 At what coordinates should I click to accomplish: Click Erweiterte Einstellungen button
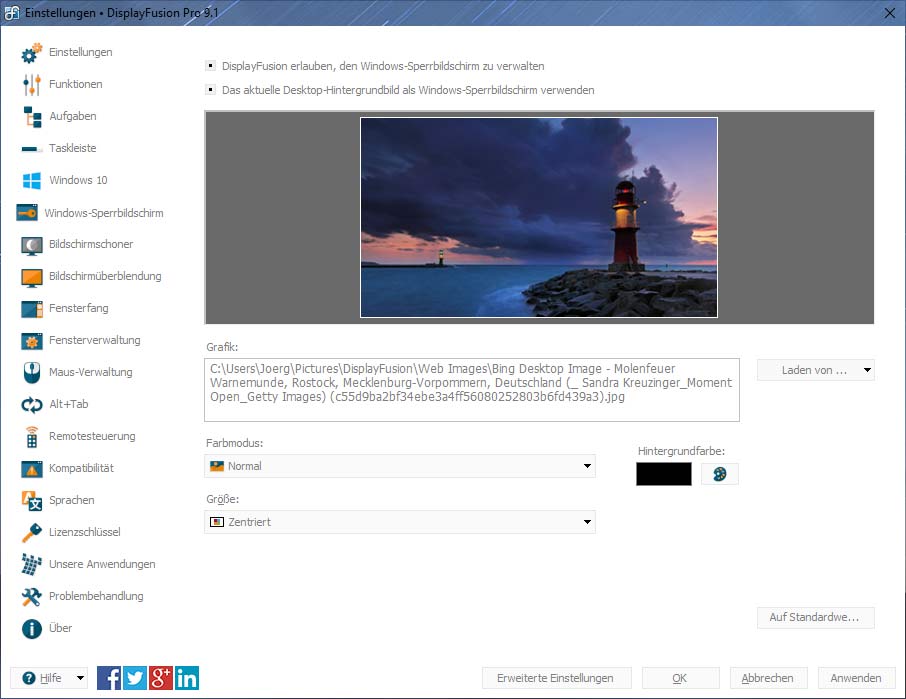coord(556,678)
